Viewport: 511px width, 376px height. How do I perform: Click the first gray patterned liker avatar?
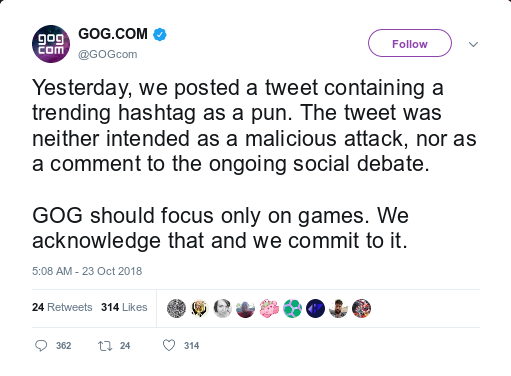click(176, 308)
